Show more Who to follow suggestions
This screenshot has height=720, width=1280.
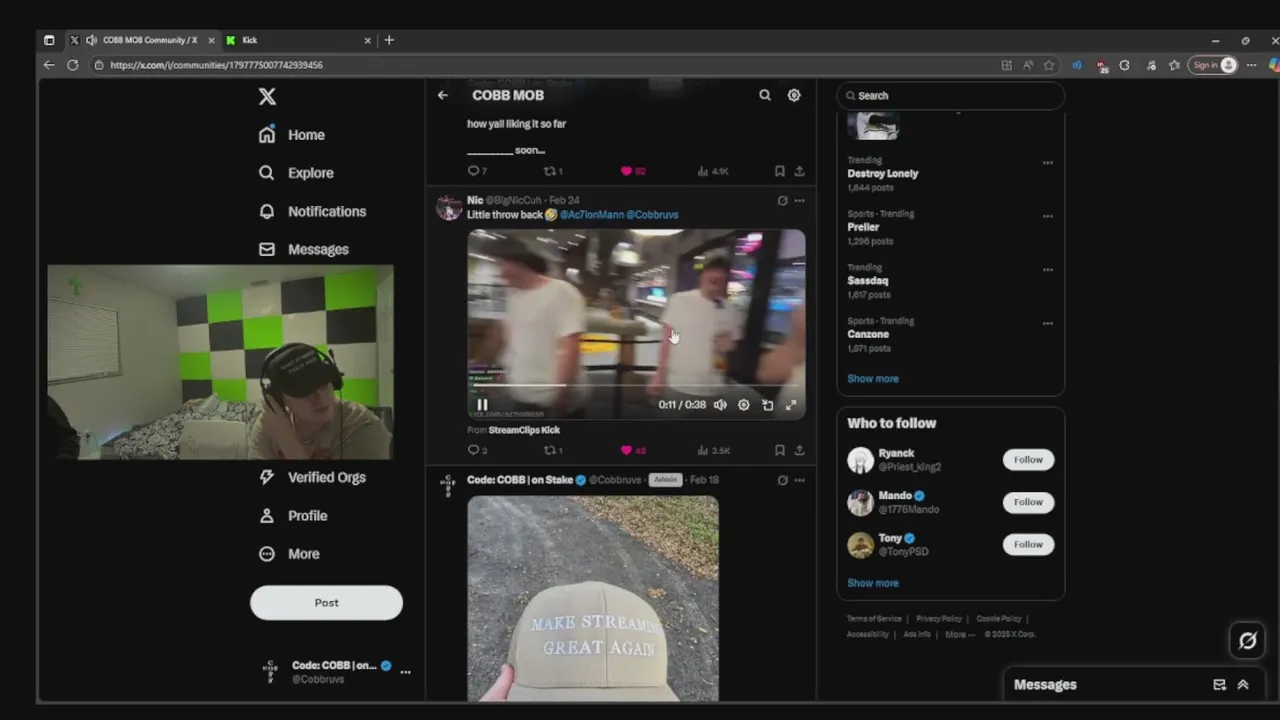click(873, 583)
